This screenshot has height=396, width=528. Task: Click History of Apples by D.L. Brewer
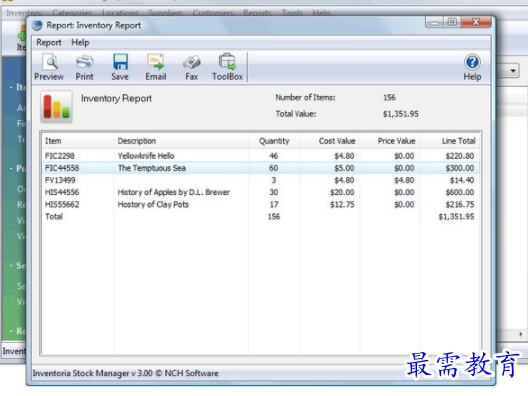pos(173,192)
